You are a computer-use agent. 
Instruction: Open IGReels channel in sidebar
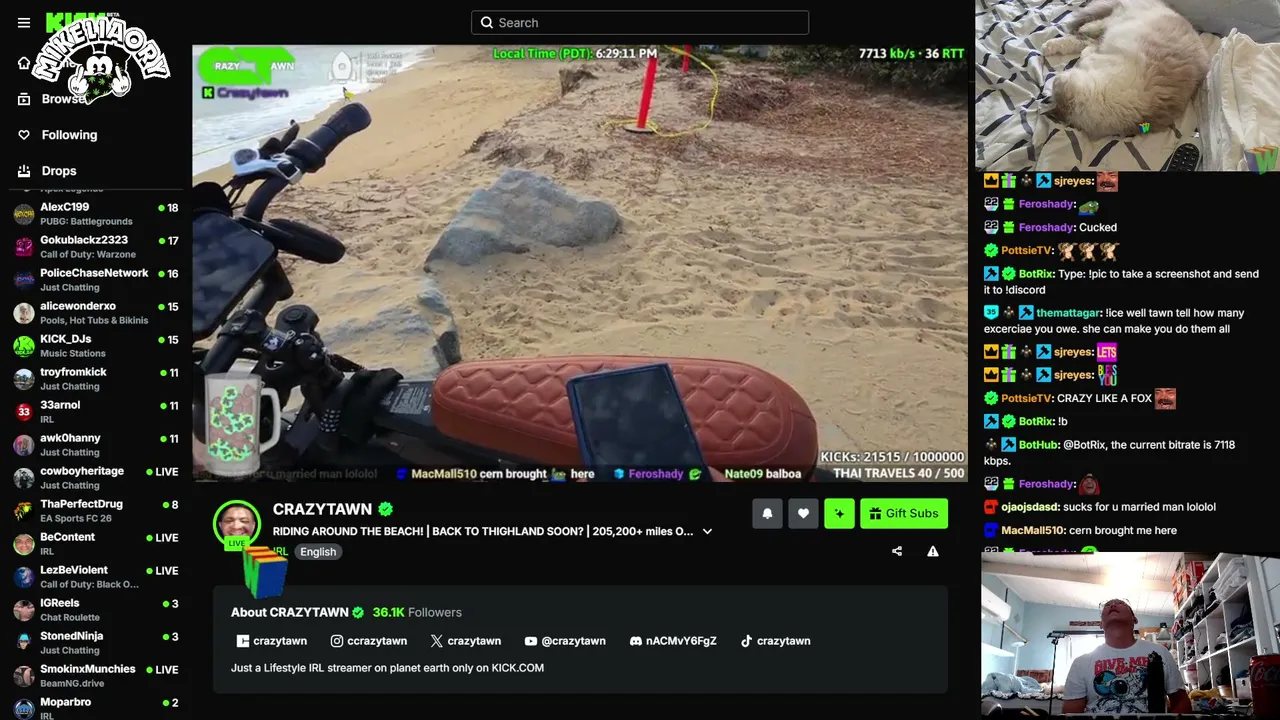pos(96,609)
